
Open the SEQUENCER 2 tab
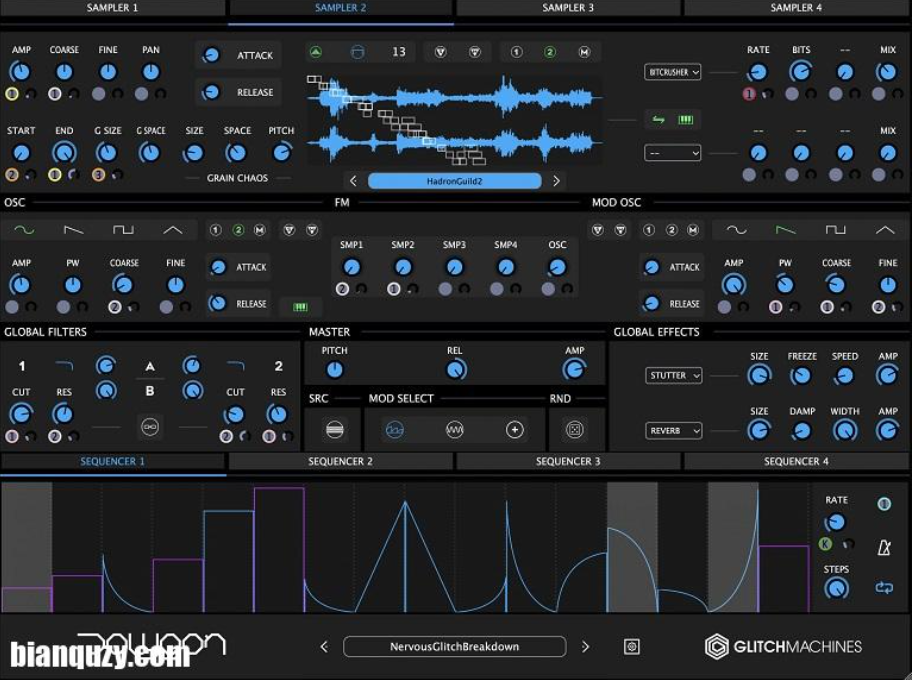click(340, 462)
